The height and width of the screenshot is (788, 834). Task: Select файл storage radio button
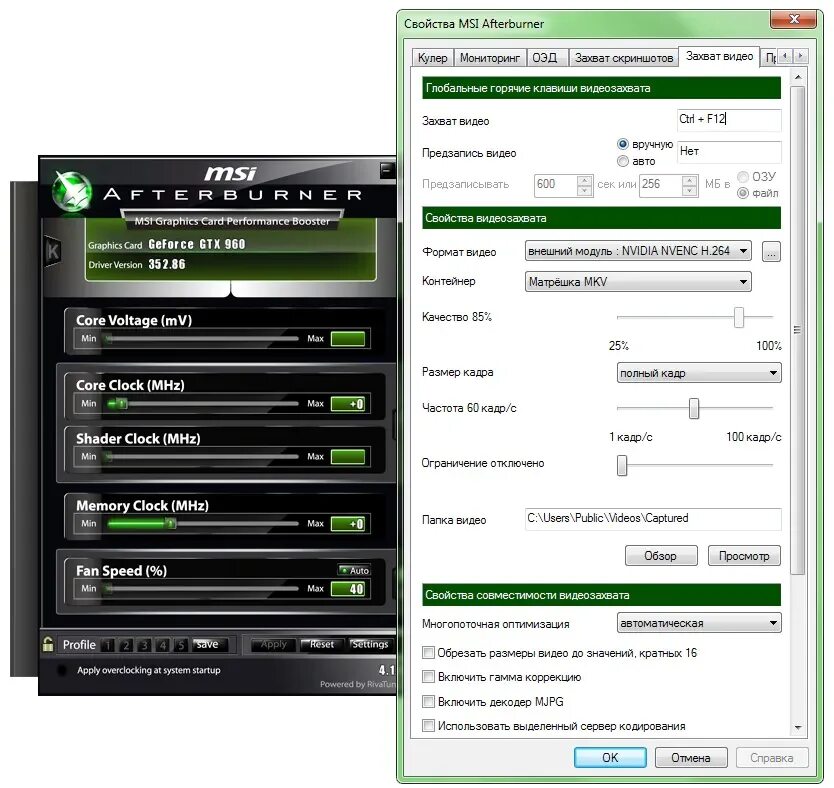coord(743,192)
